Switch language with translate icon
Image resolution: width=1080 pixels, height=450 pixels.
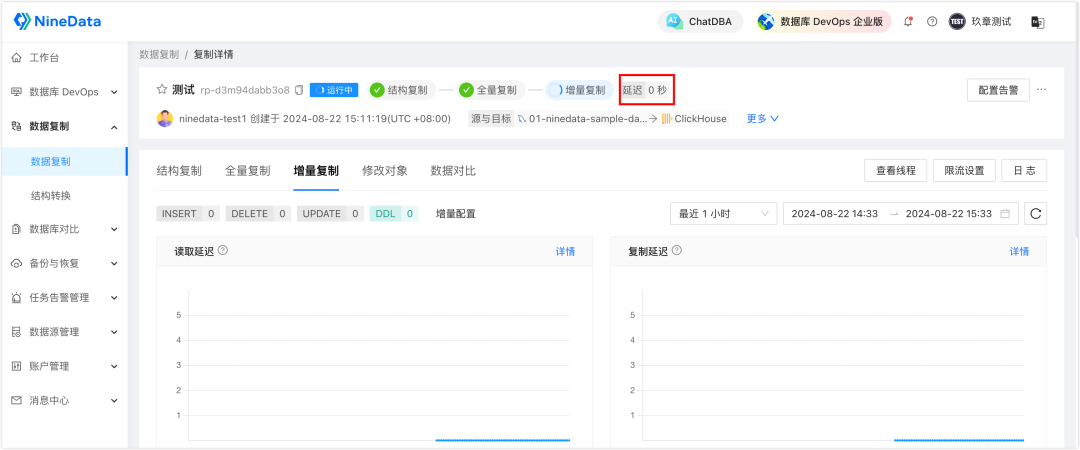(1037, 22)
